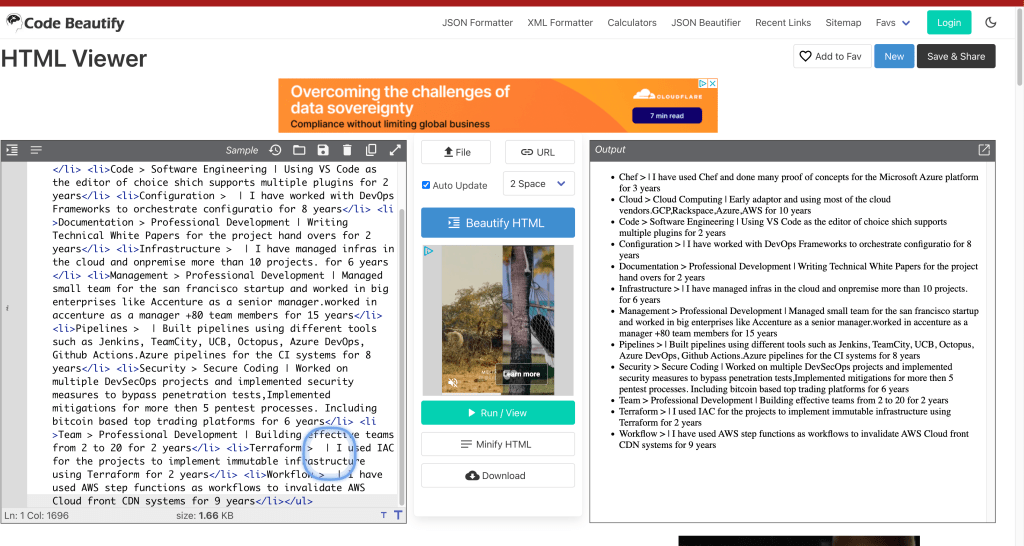Open file with the folder icon
Viewport: 1024px width, 546px height.
tap(299, 150)
